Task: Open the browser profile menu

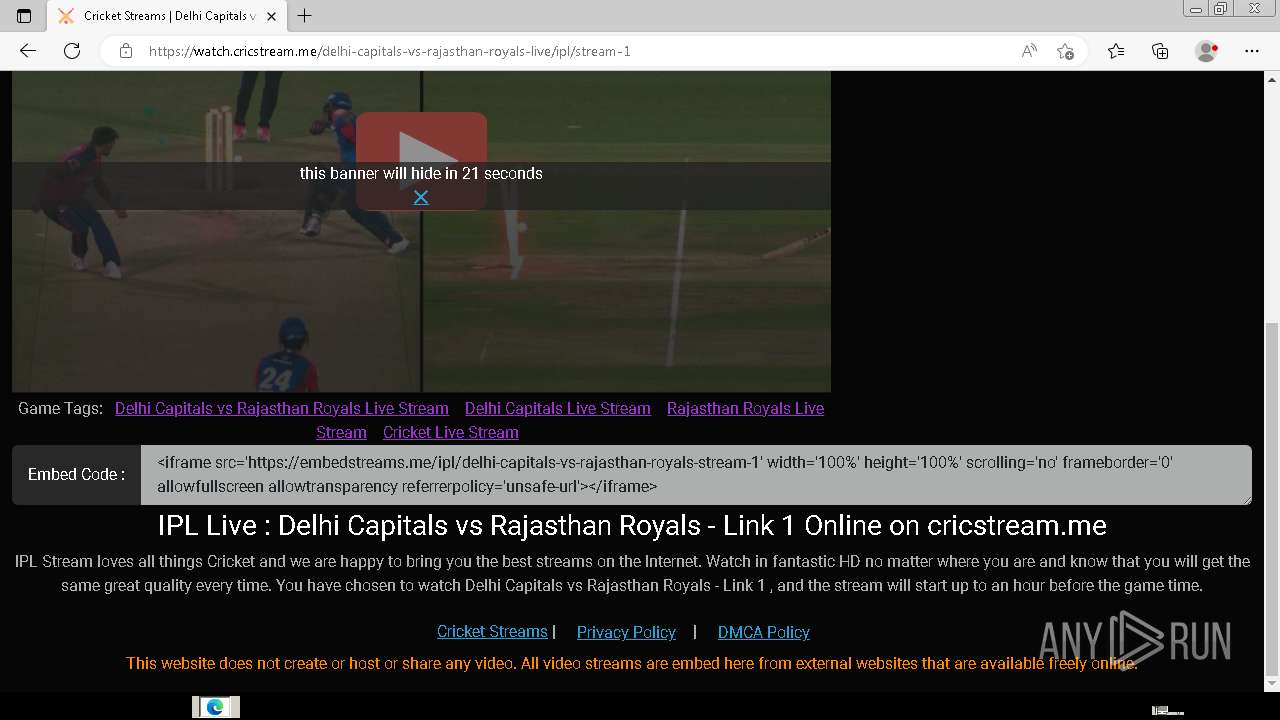Action: click(x=1206, y=51)
